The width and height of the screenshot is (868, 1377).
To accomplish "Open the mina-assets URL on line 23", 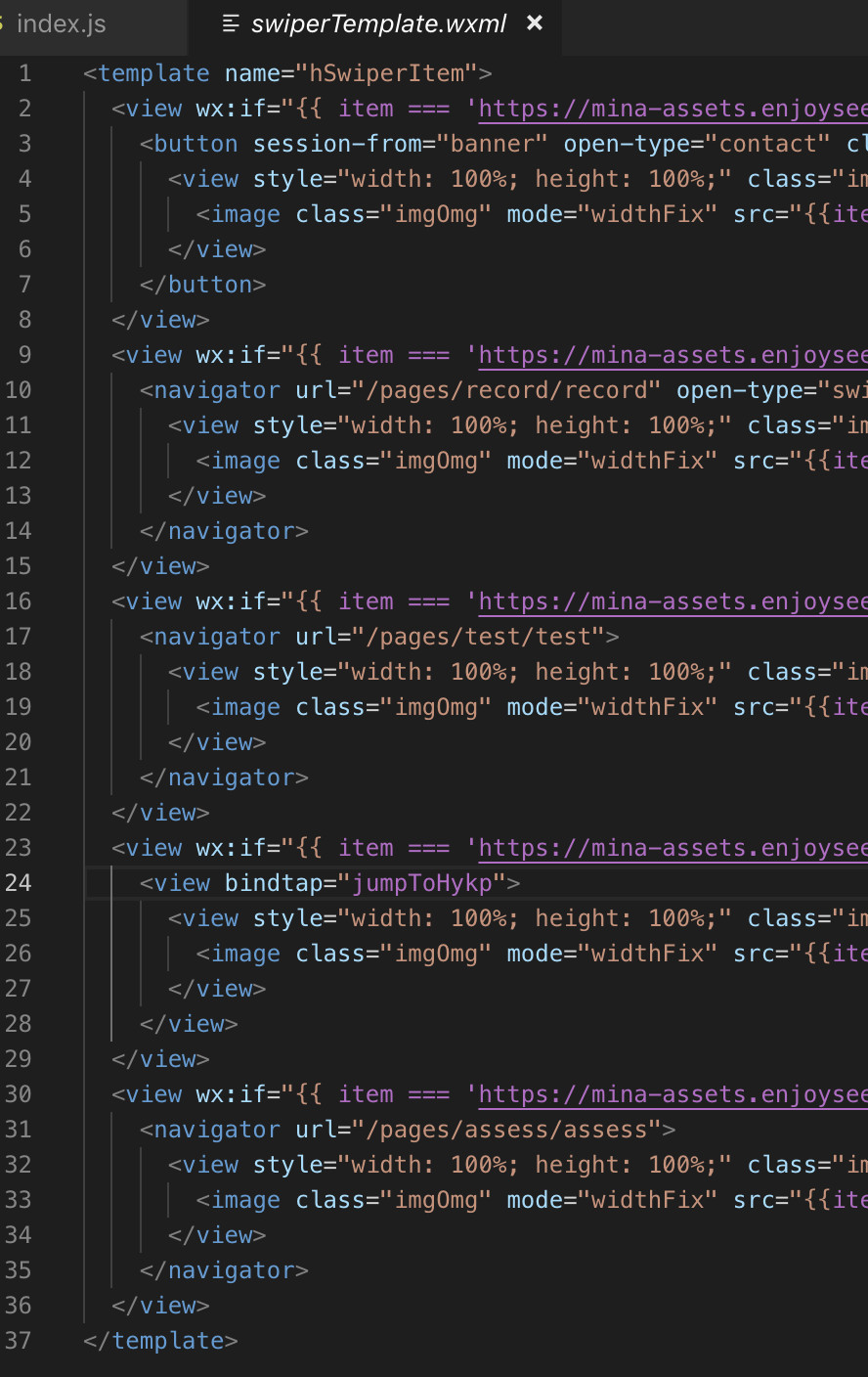I will tap(673, 848).
